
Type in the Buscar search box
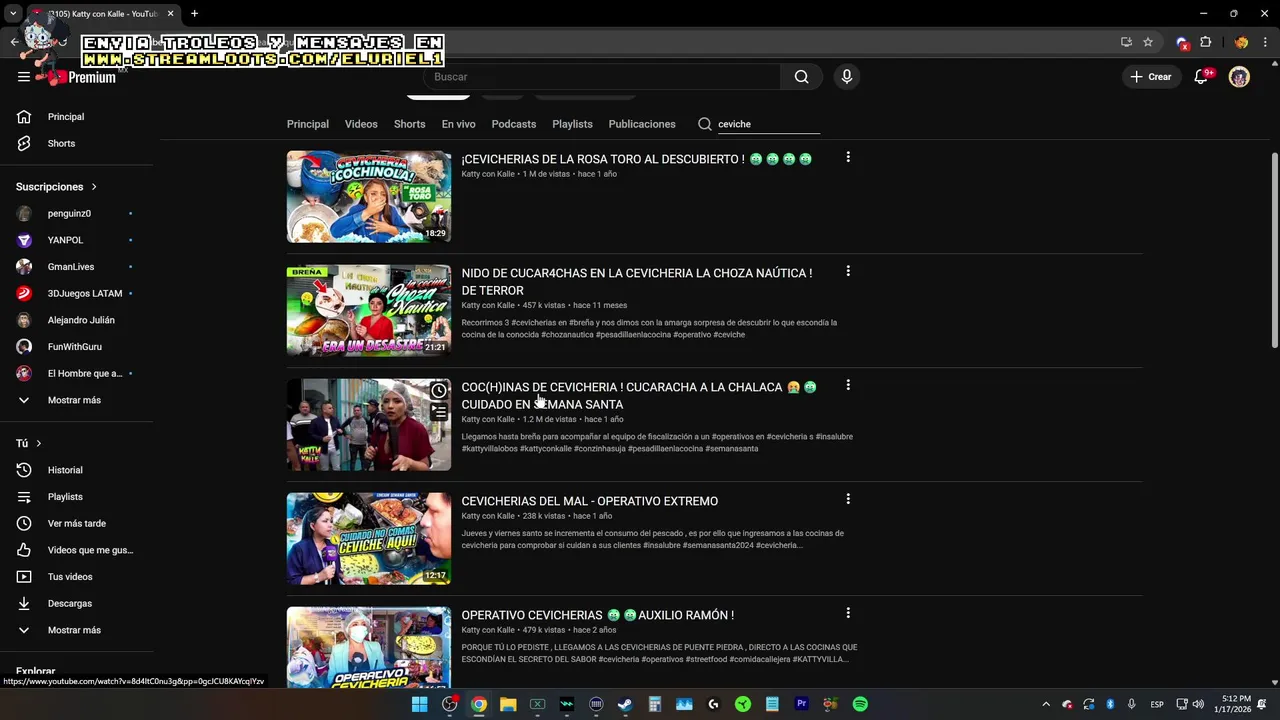point(603,77)
